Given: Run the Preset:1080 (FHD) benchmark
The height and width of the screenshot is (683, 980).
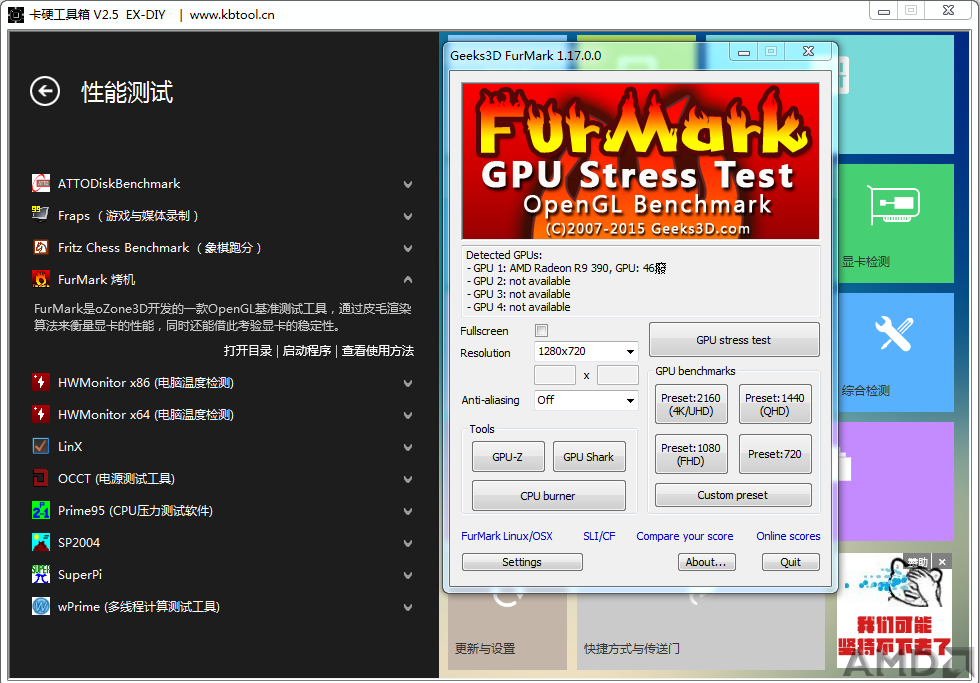Looking at the screenshot, I should tap(691, 454).
